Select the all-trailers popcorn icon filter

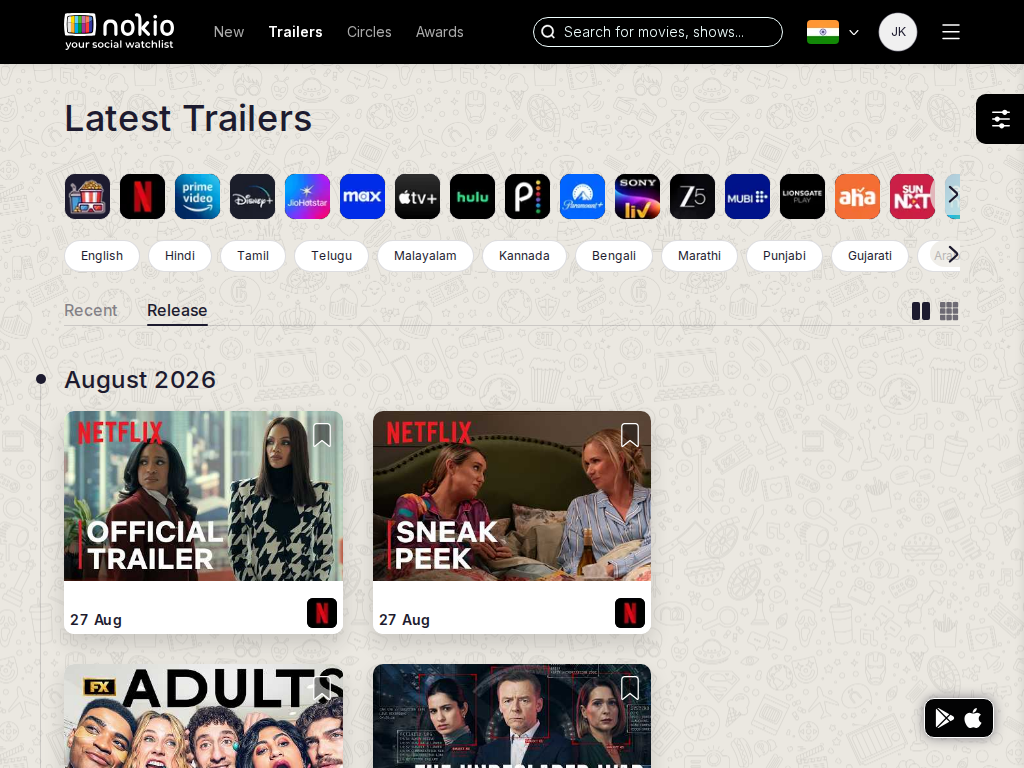tap(88, 197)
